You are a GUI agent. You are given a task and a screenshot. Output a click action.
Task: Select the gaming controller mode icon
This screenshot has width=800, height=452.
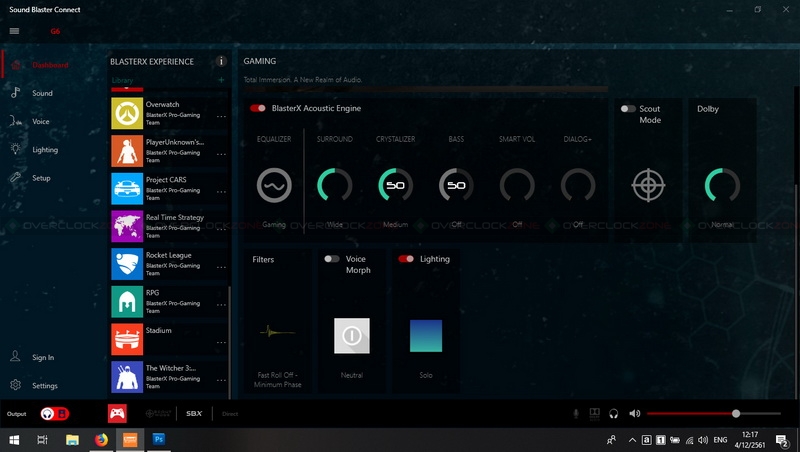click(x=117, y=414)
